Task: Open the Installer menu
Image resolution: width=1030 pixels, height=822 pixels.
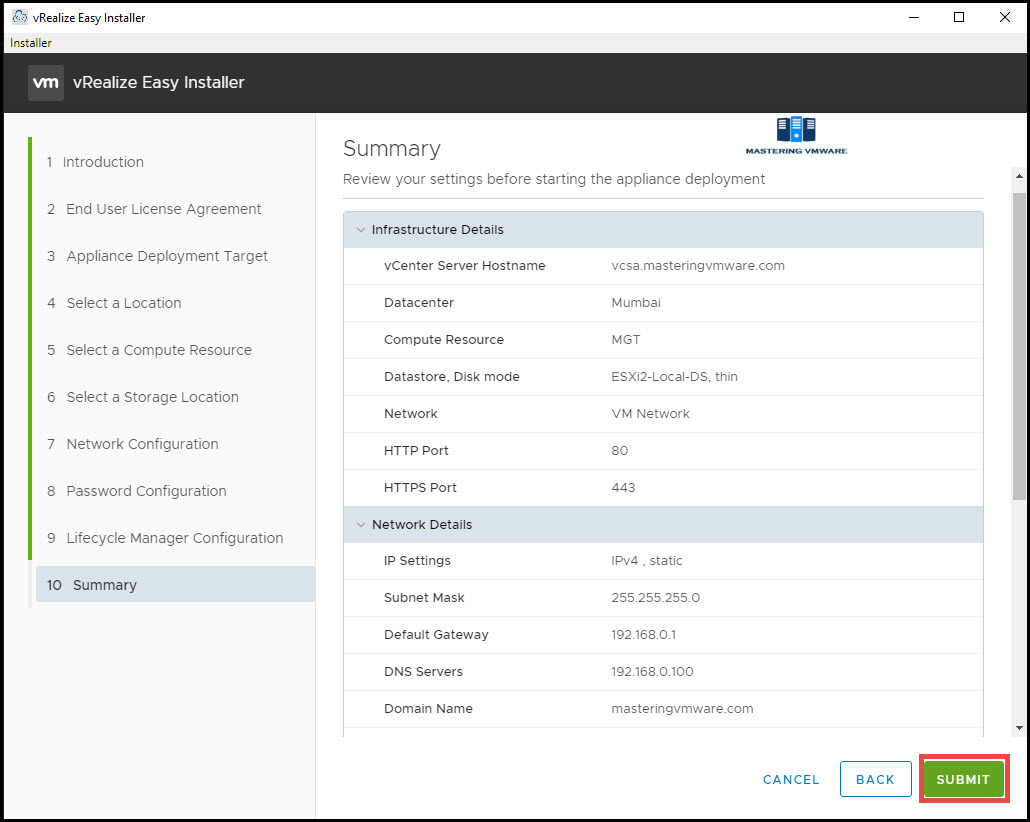Action: 29,43
